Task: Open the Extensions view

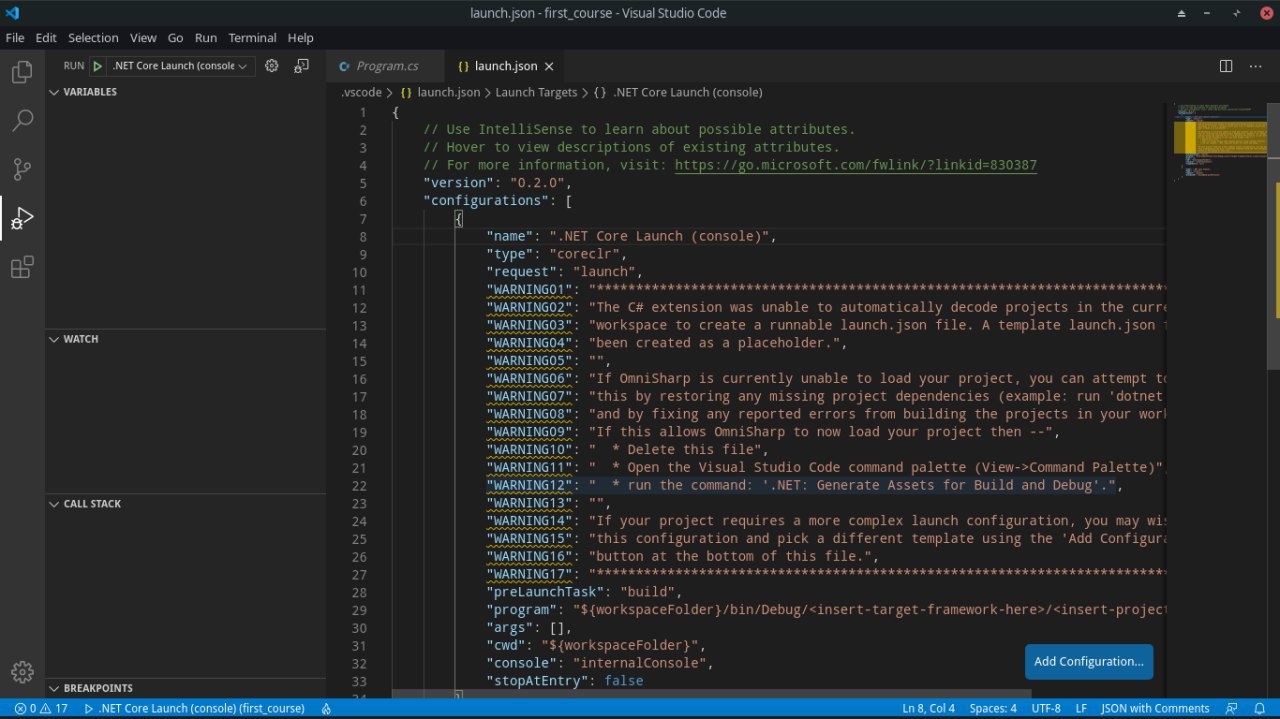Action: (x=22, y=267)
